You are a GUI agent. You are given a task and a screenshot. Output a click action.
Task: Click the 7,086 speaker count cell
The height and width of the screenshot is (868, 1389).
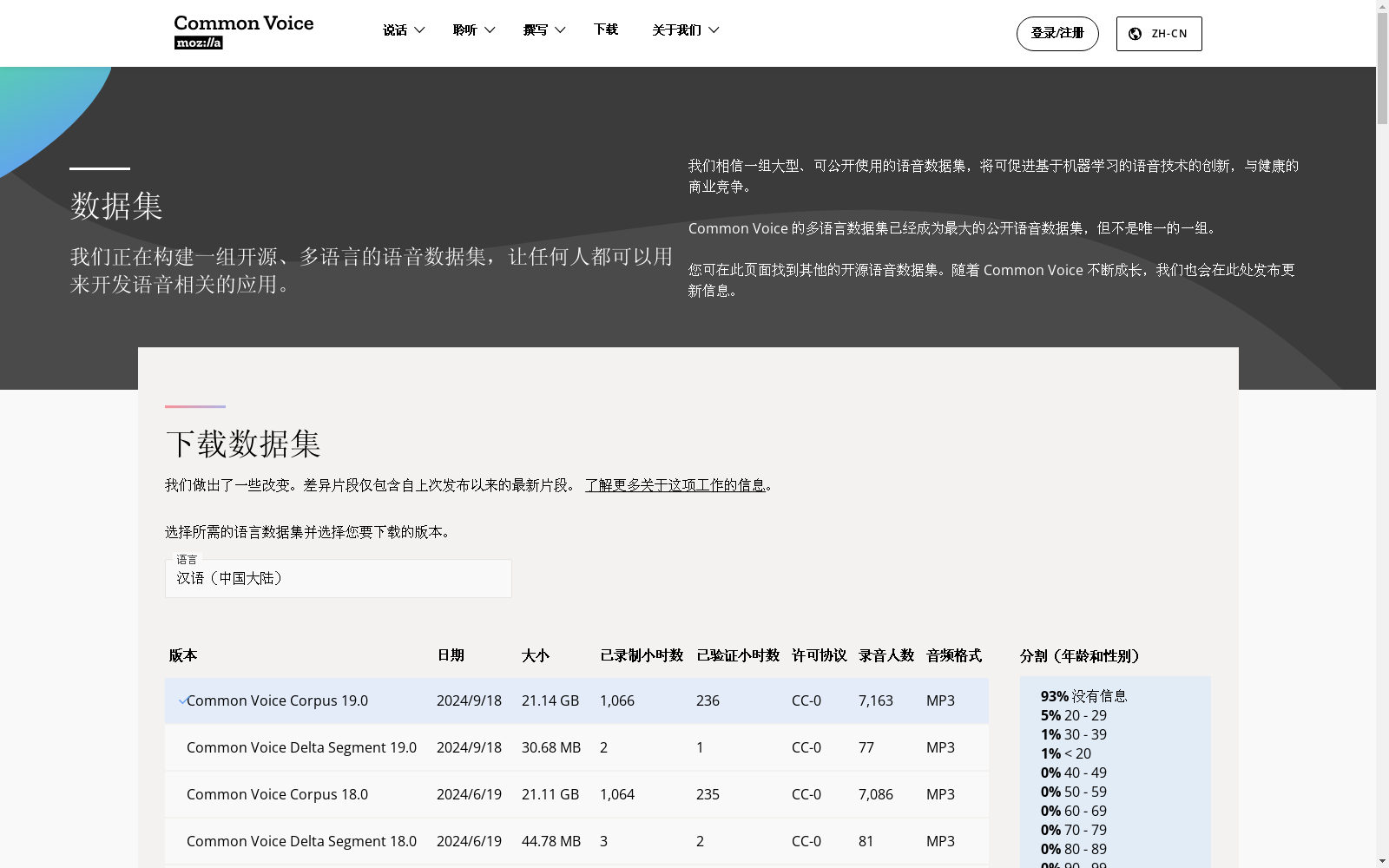876,794
